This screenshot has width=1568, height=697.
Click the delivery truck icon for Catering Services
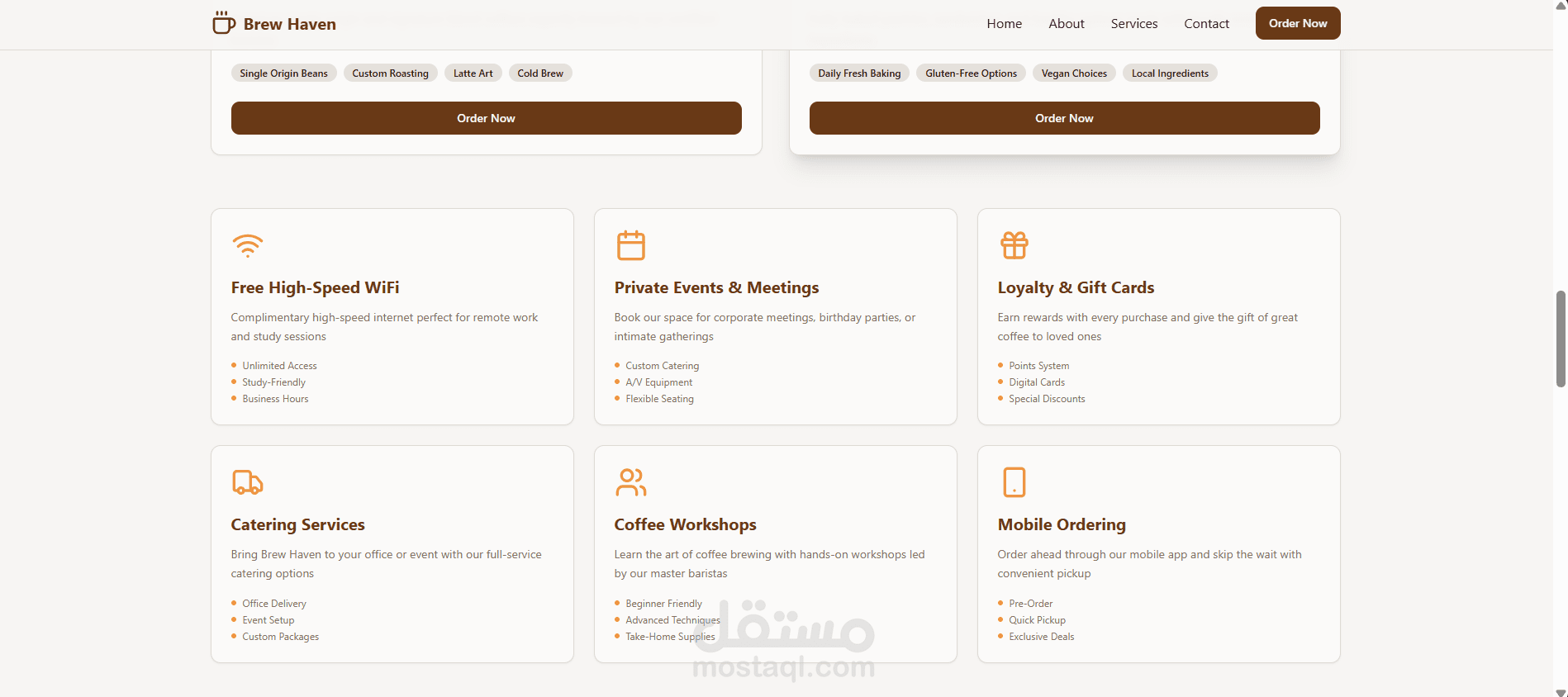(247, 482)
